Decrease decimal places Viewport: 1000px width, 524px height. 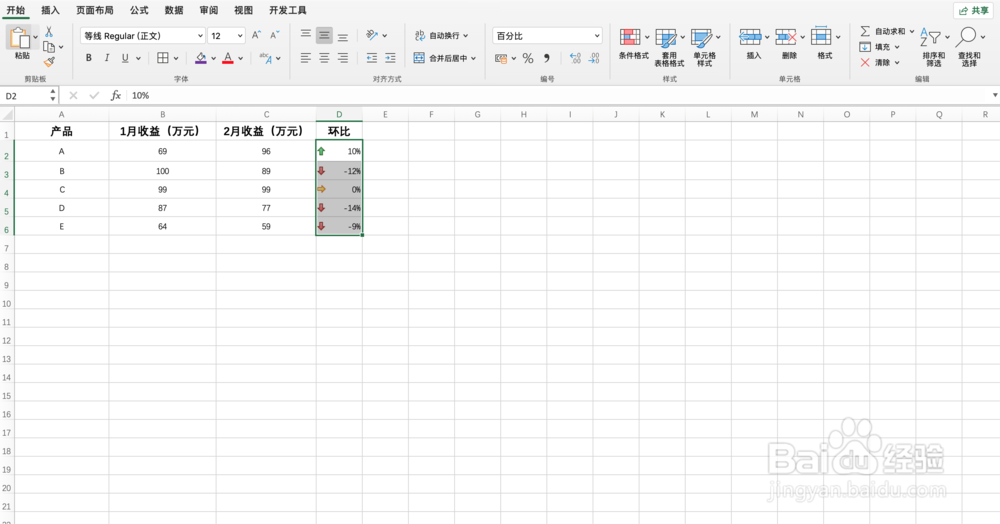594,58
